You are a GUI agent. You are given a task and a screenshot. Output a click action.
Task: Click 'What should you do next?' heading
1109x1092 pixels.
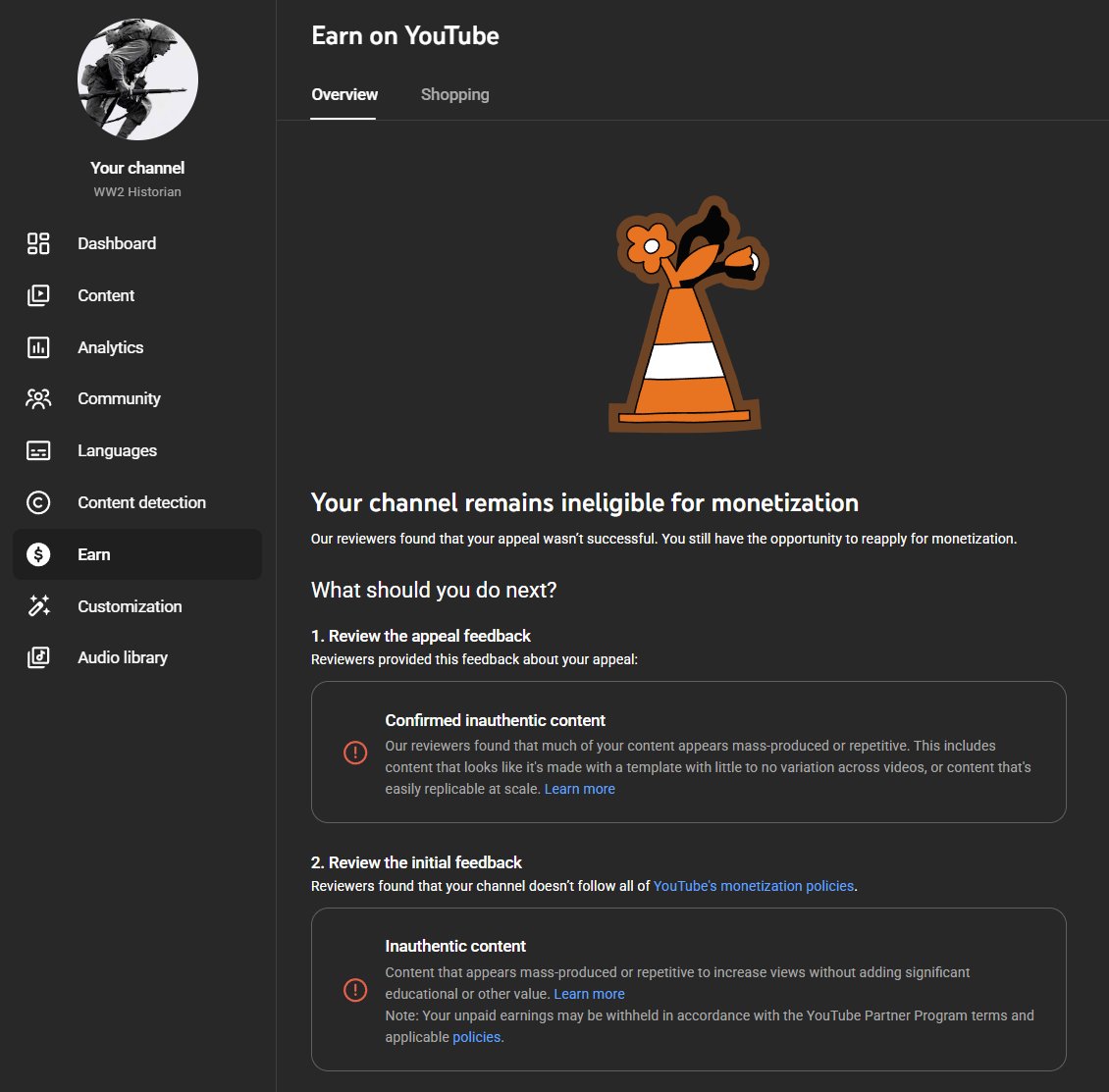434,590
